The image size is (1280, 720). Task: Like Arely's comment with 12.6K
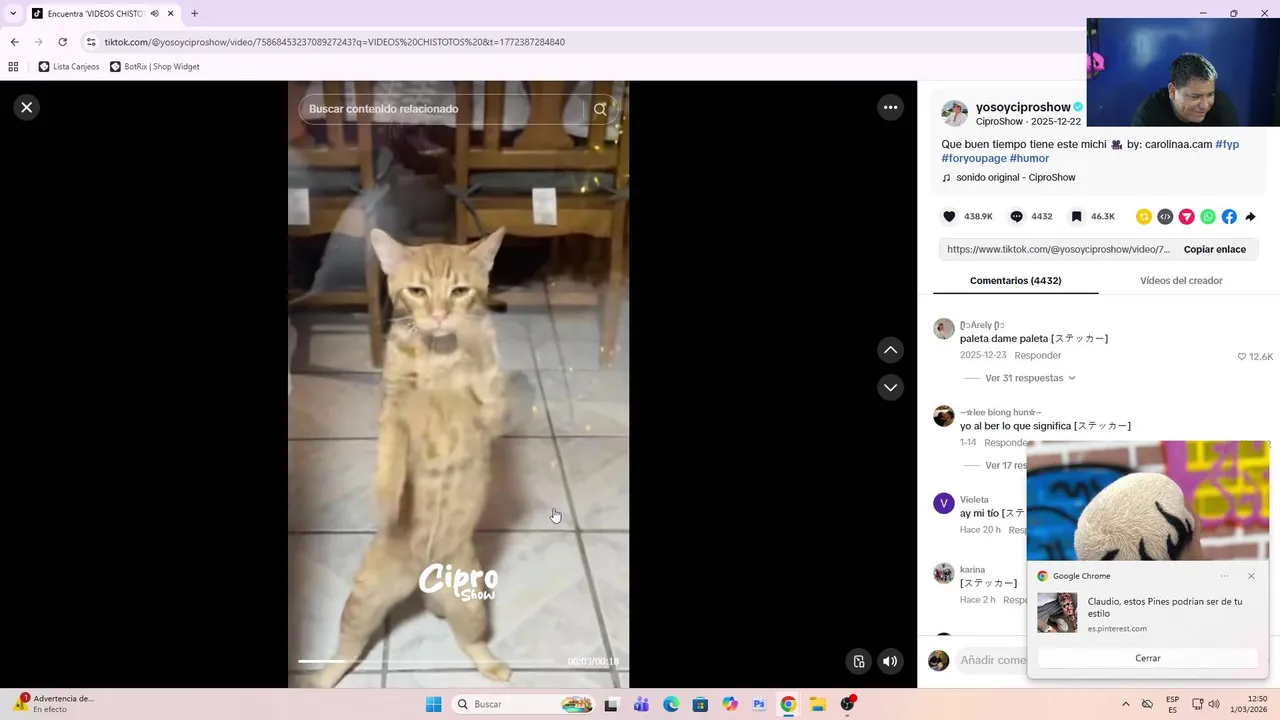[1242, 356]
